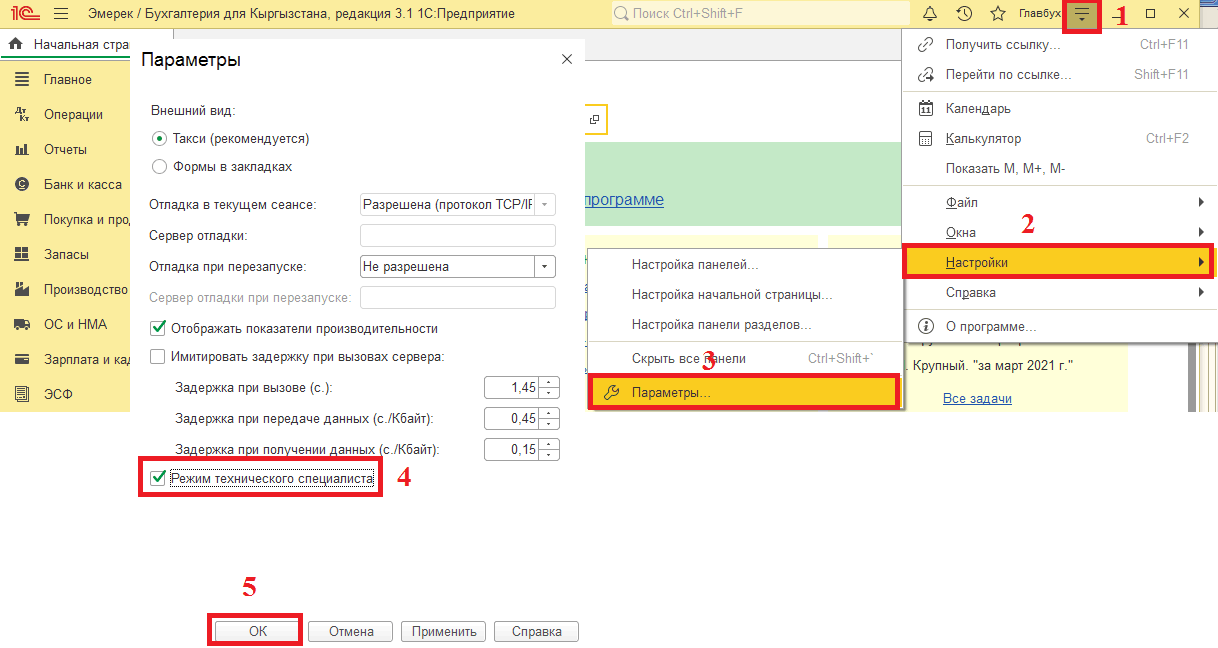Click the favorites star icon
Screen dimensions: 1218x648
(997, 14)
